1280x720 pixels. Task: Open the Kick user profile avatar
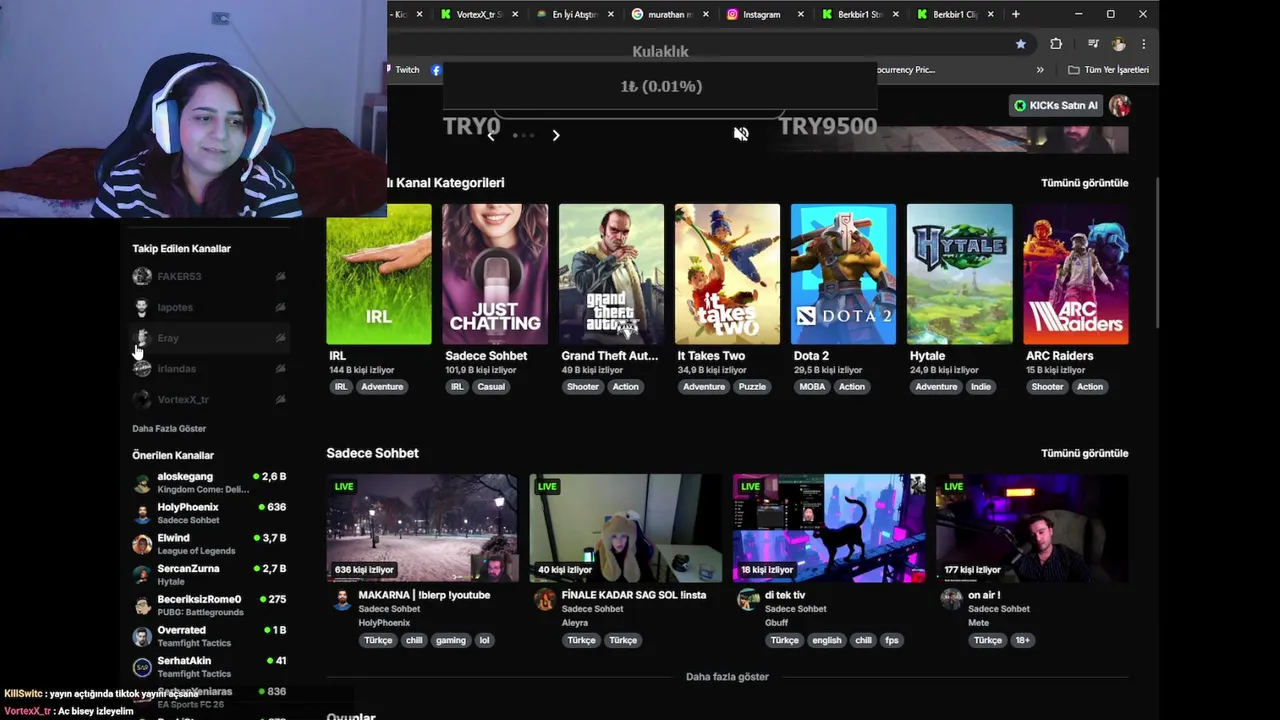point(1120,105)
